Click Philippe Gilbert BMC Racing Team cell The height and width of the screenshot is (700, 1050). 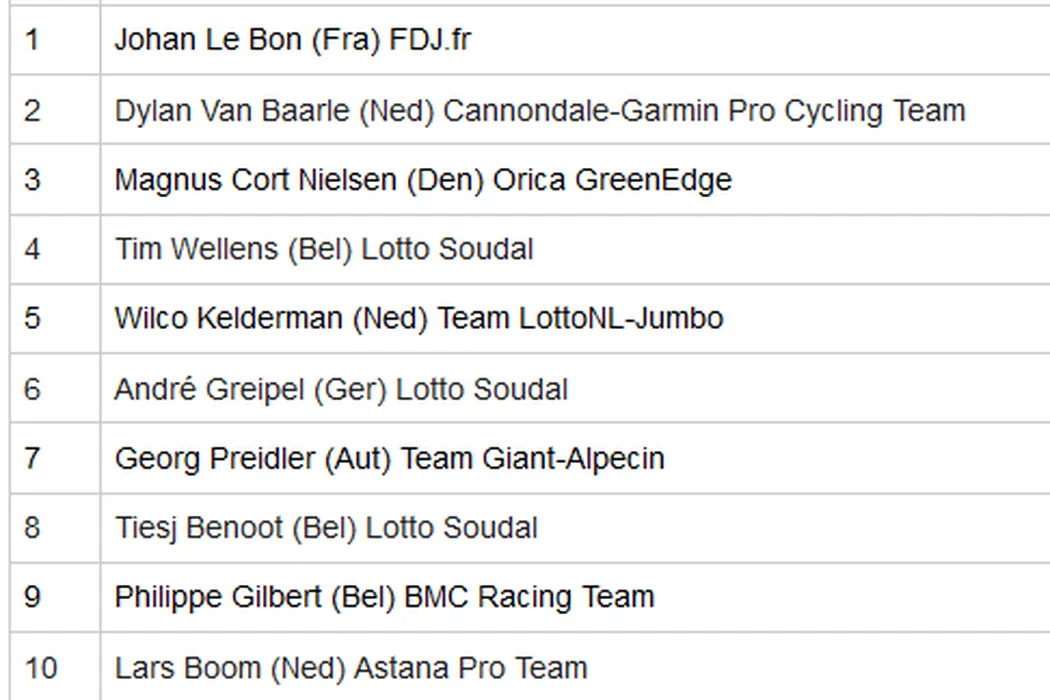pyautogui.click(x=384, y=597)
